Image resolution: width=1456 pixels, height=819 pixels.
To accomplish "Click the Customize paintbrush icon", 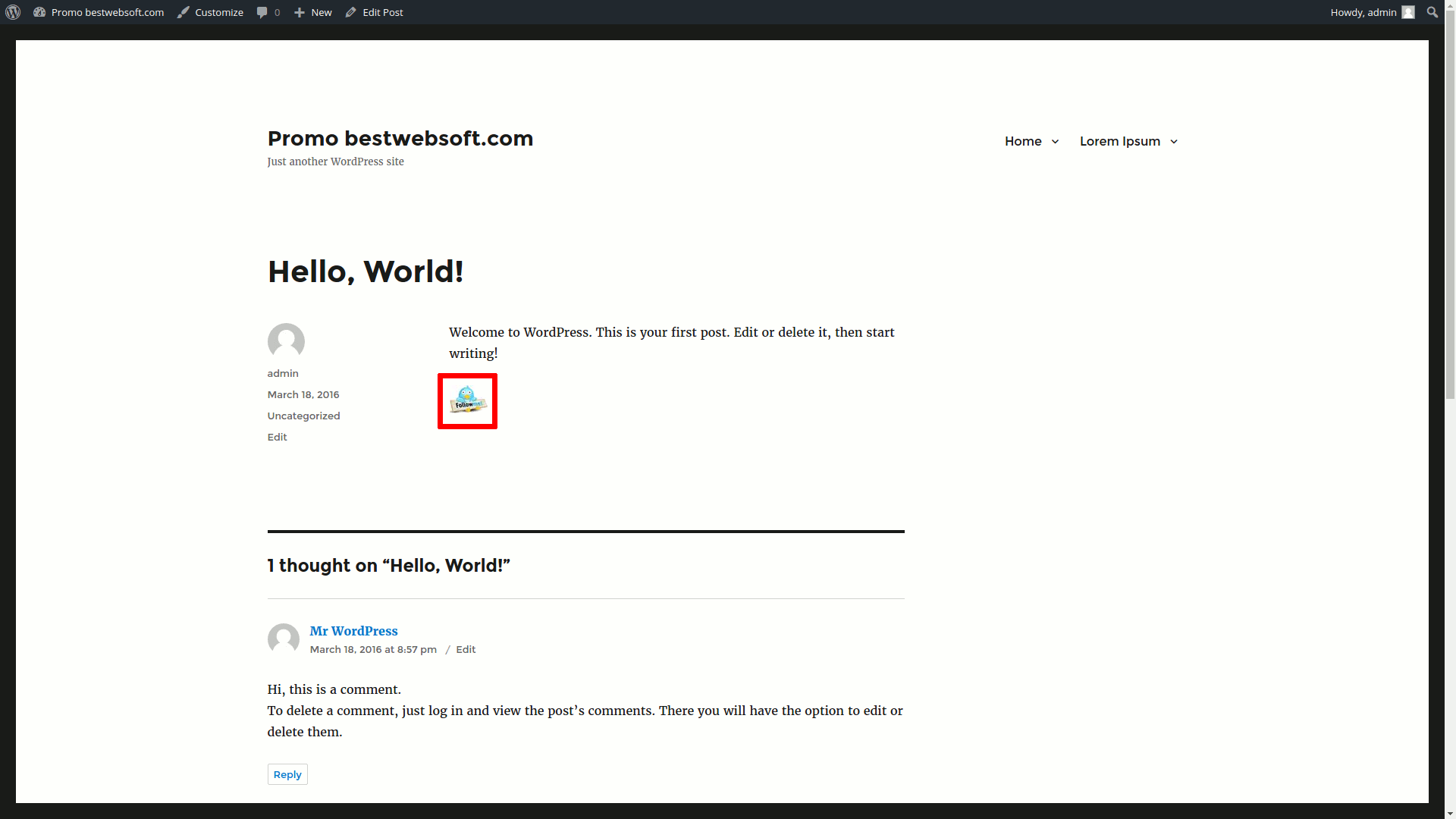I will (183, 12).
